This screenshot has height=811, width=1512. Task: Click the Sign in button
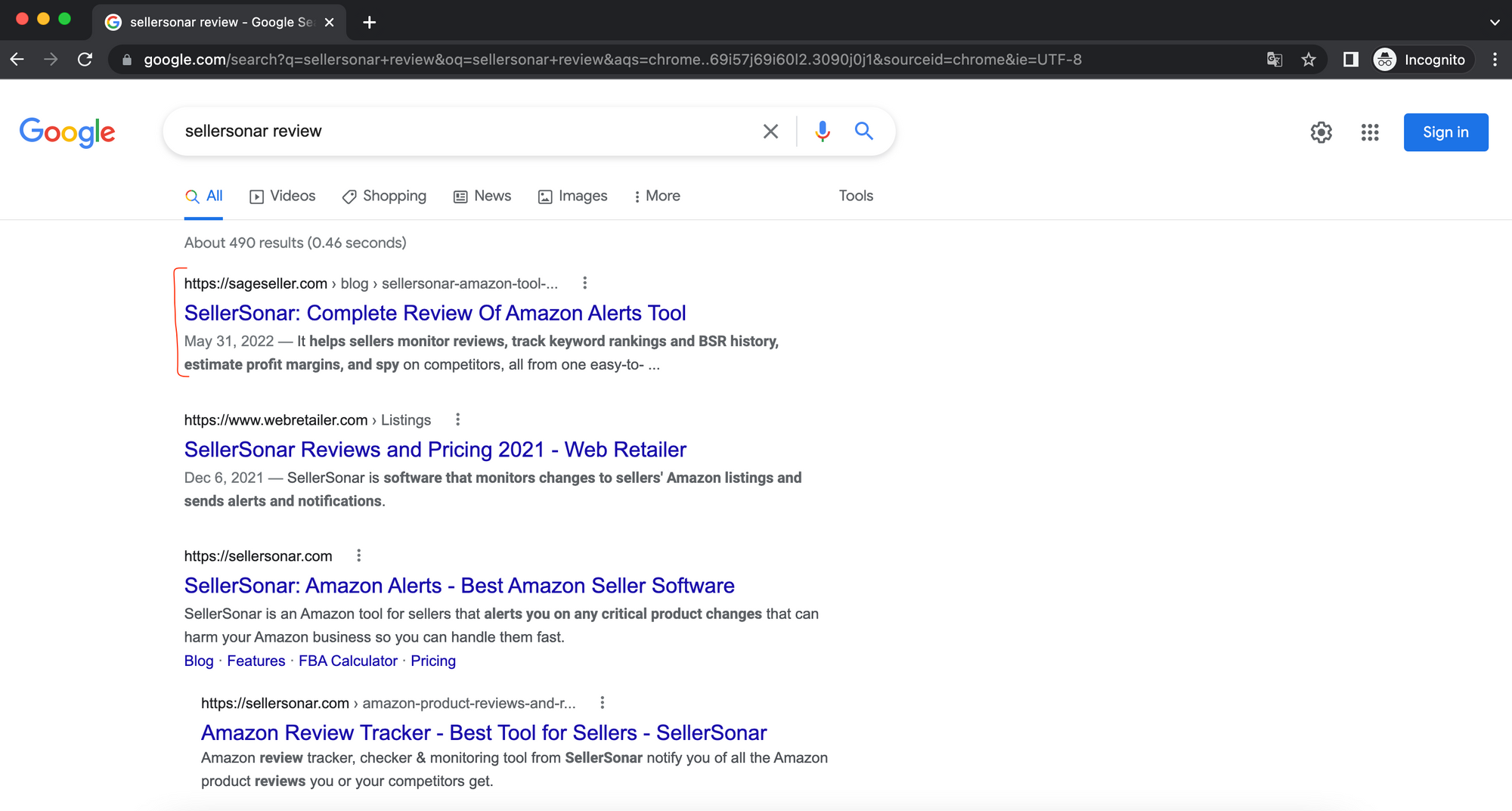click(1445, 132)
